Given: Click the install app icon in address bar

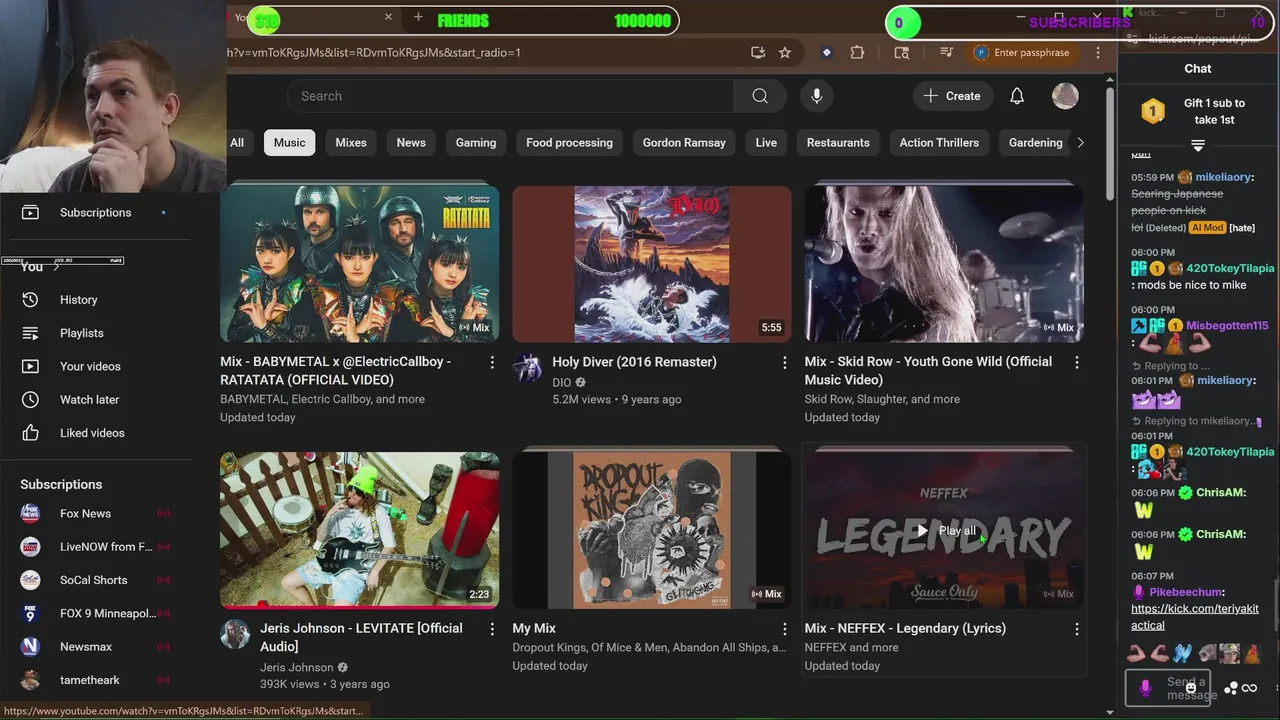Looking at the screenshot, I should tap(758, 53).
